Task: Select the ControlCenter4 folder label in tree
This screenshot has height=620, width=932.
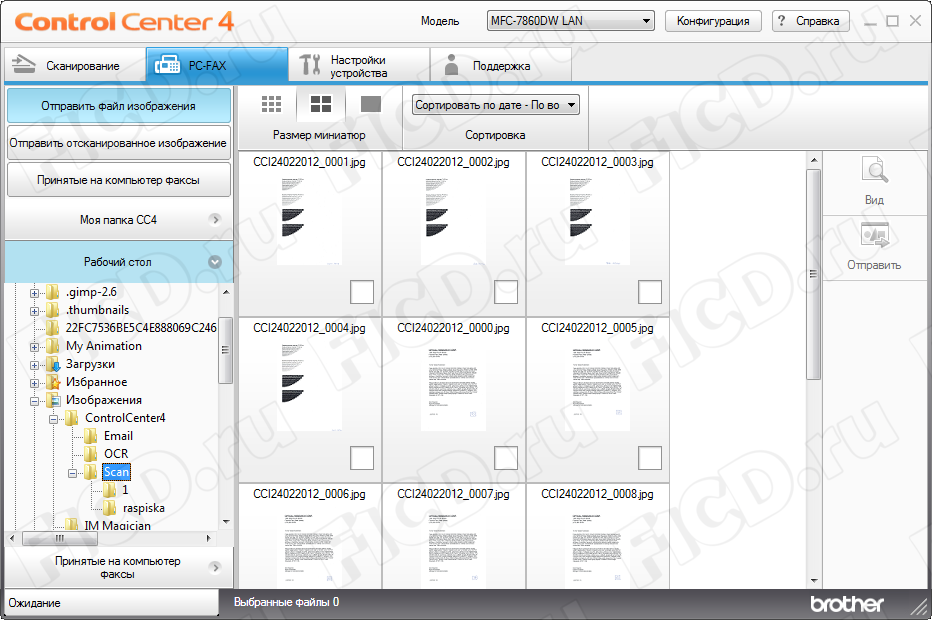Action: tap(125, 418)
